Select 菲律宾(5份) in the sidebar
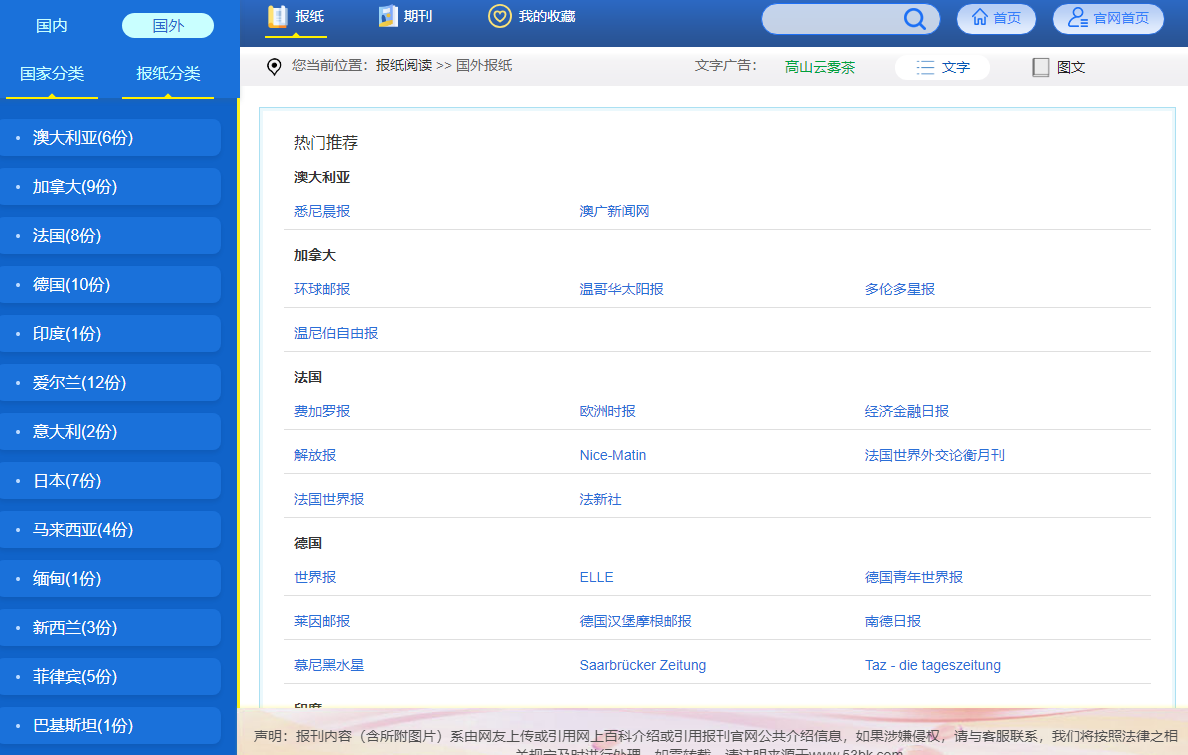The width and height of the screenshot is (1188, 755). [111, 677]
